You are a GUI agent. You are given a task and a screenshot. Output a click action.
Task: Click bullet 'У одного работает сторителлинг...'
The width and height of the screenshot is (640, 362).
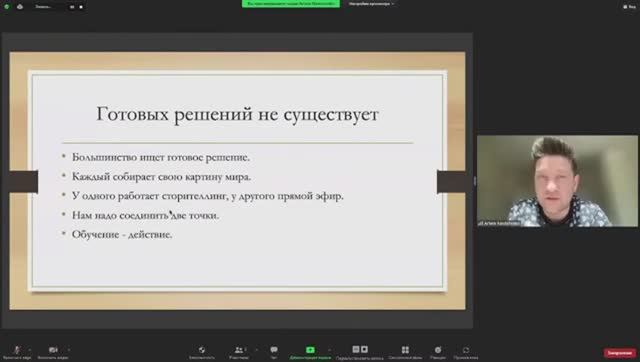tap(208, 196)
